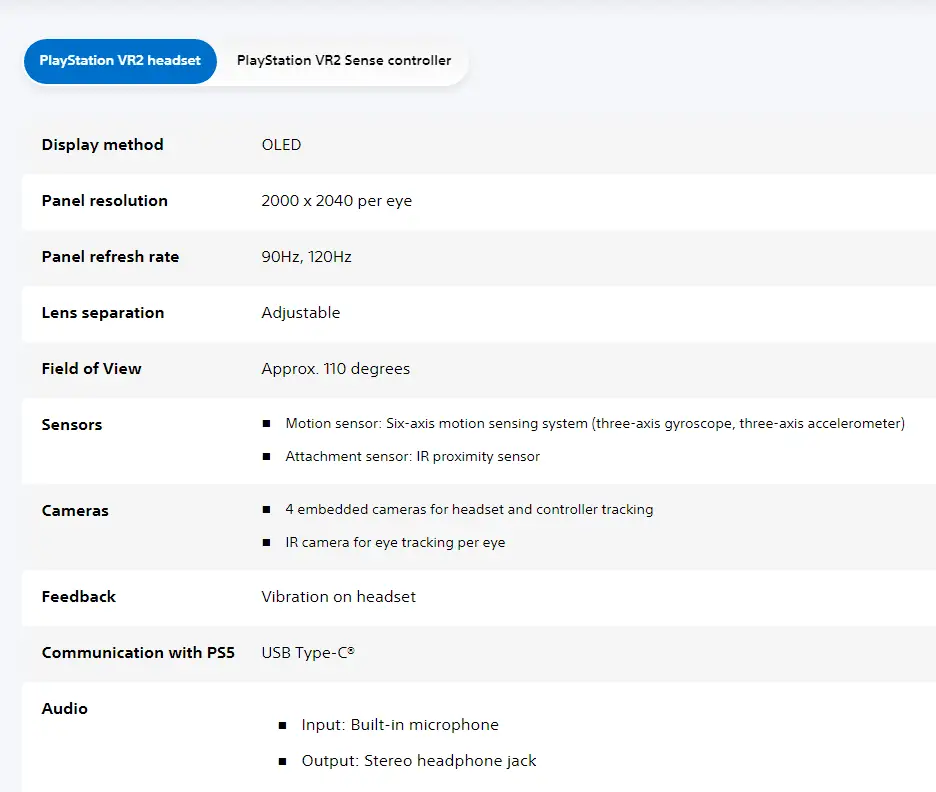This screenshot has height=792, width=936.
Task: Click the 4 embedded cameras bullet text
Action: [468, 510]
